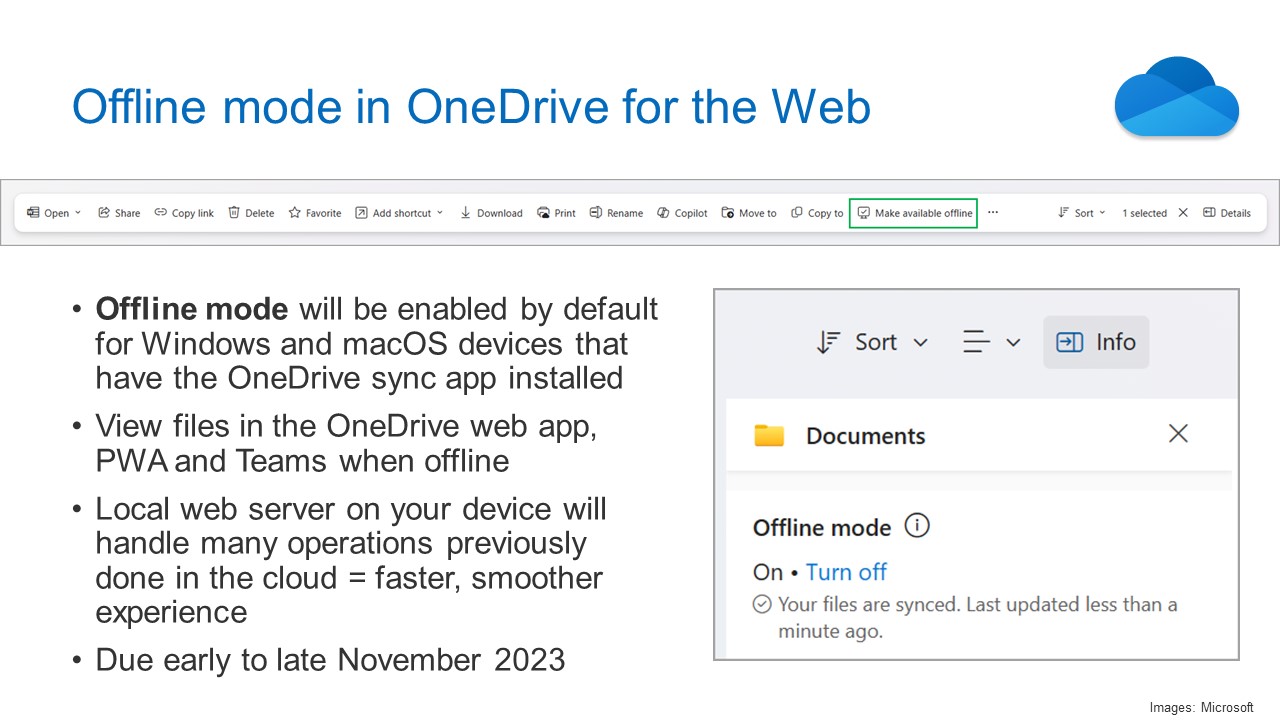Open the Add shortcut dropdown
The height and width of the screenshot is (720, 1280).
point(440,212)
